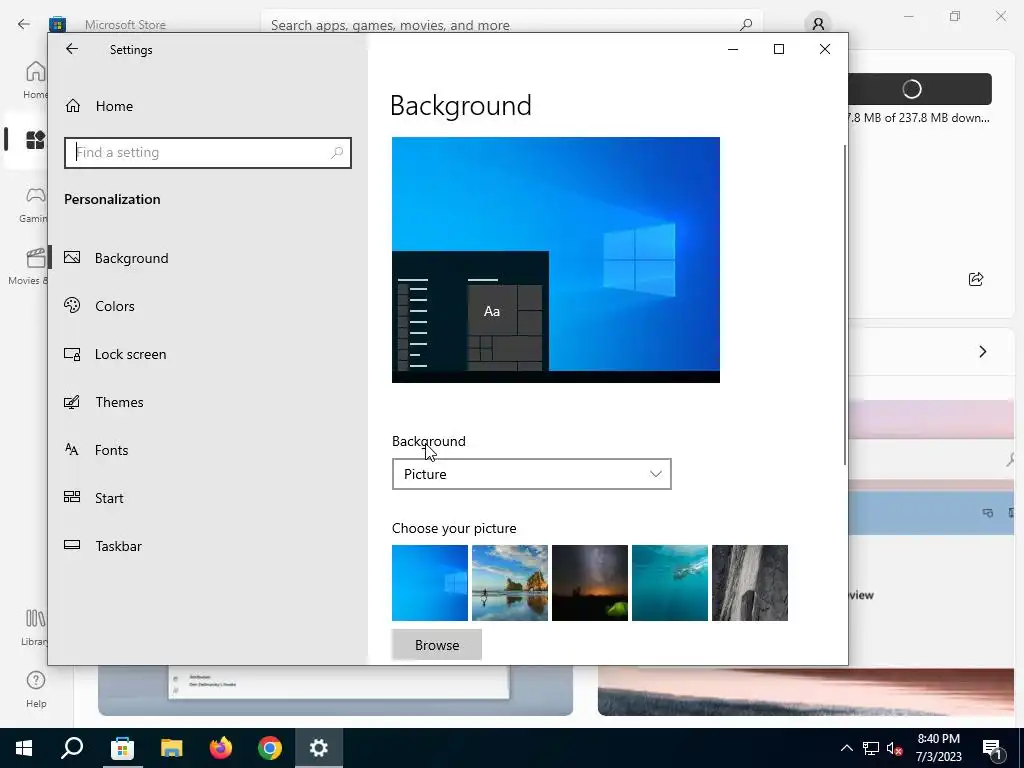
Task: Focus the Find a setting search box
Action: point(208,153)
